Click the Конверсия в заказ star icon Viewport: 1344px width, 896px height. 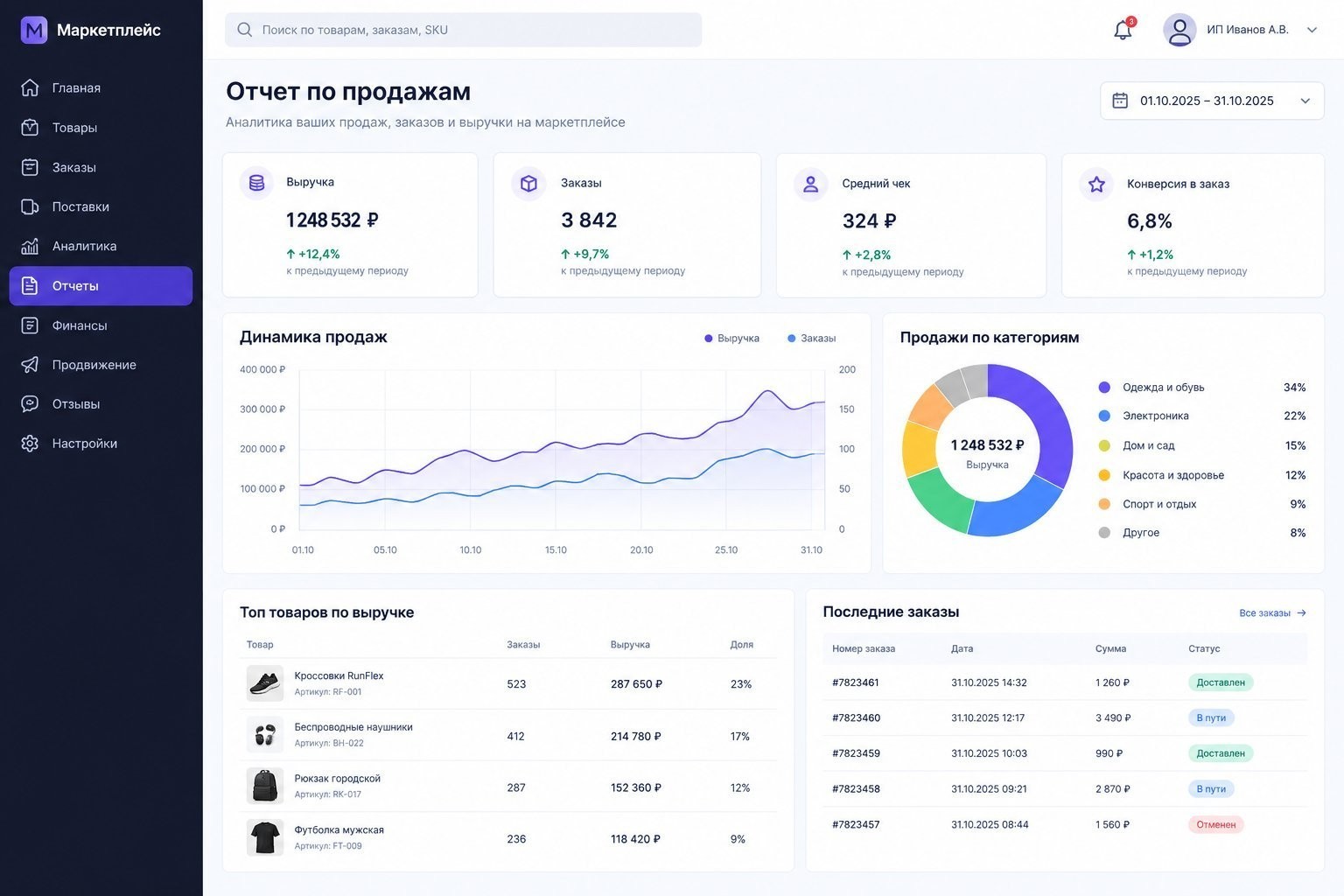(x=1096, y=185)
